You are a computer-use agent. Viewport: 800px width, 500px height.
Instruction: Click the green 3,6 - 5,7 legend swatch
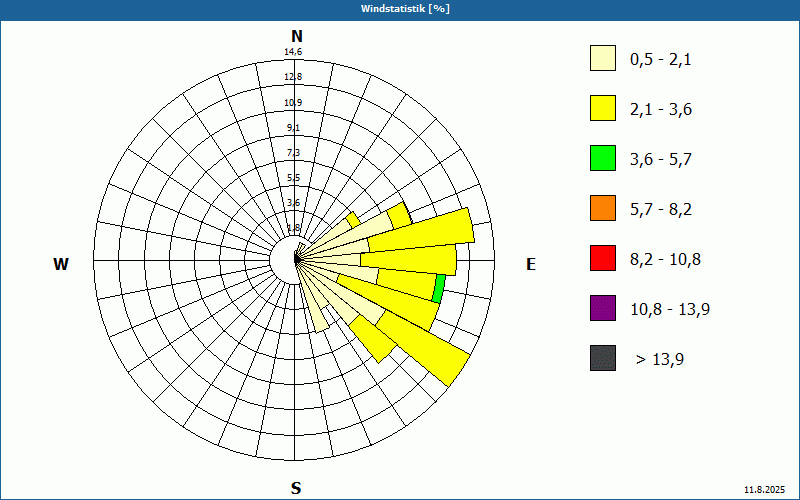click(603, 158)
